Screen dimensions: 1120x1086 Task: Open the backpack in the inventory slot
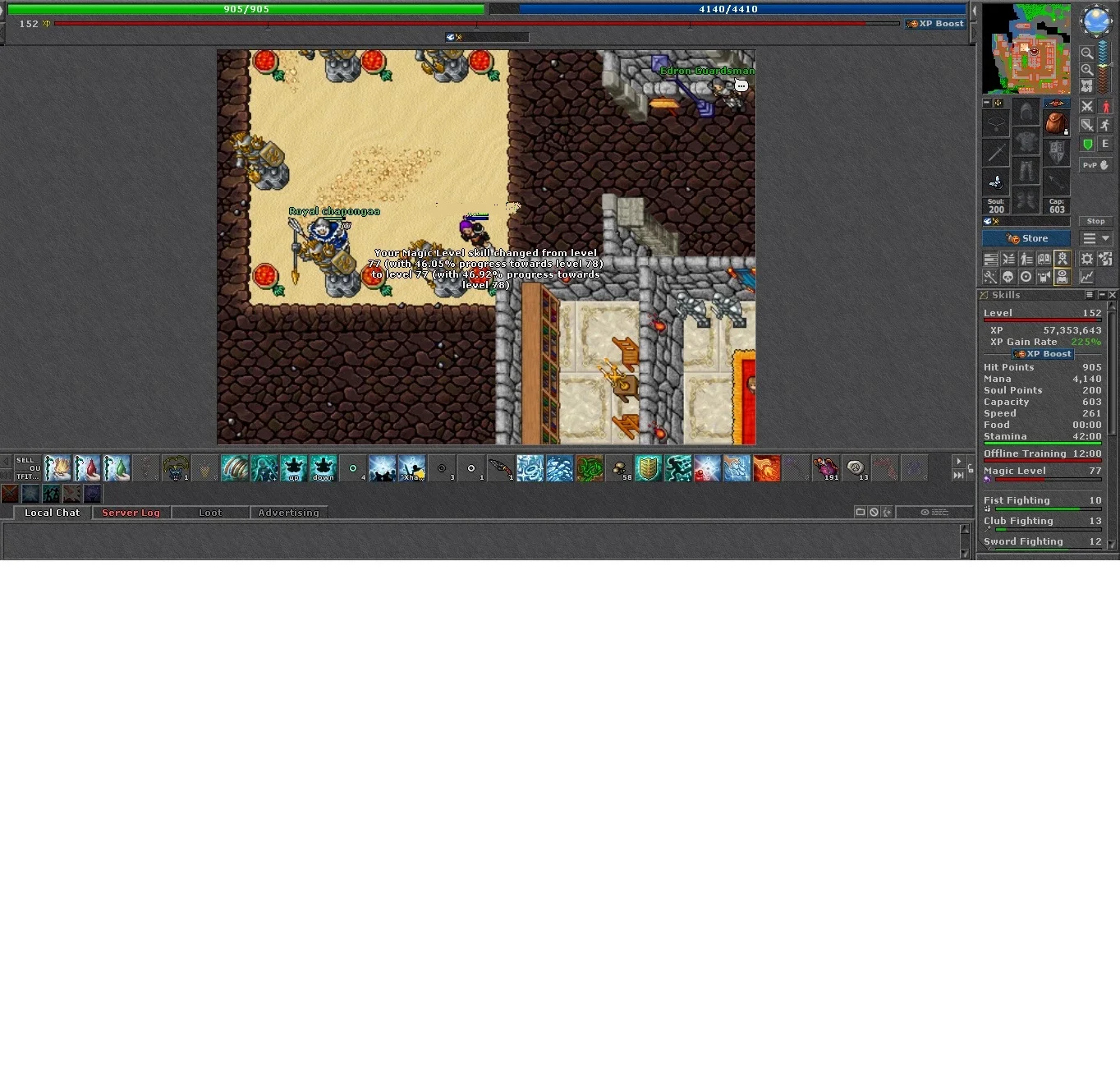pos(1056,124)
